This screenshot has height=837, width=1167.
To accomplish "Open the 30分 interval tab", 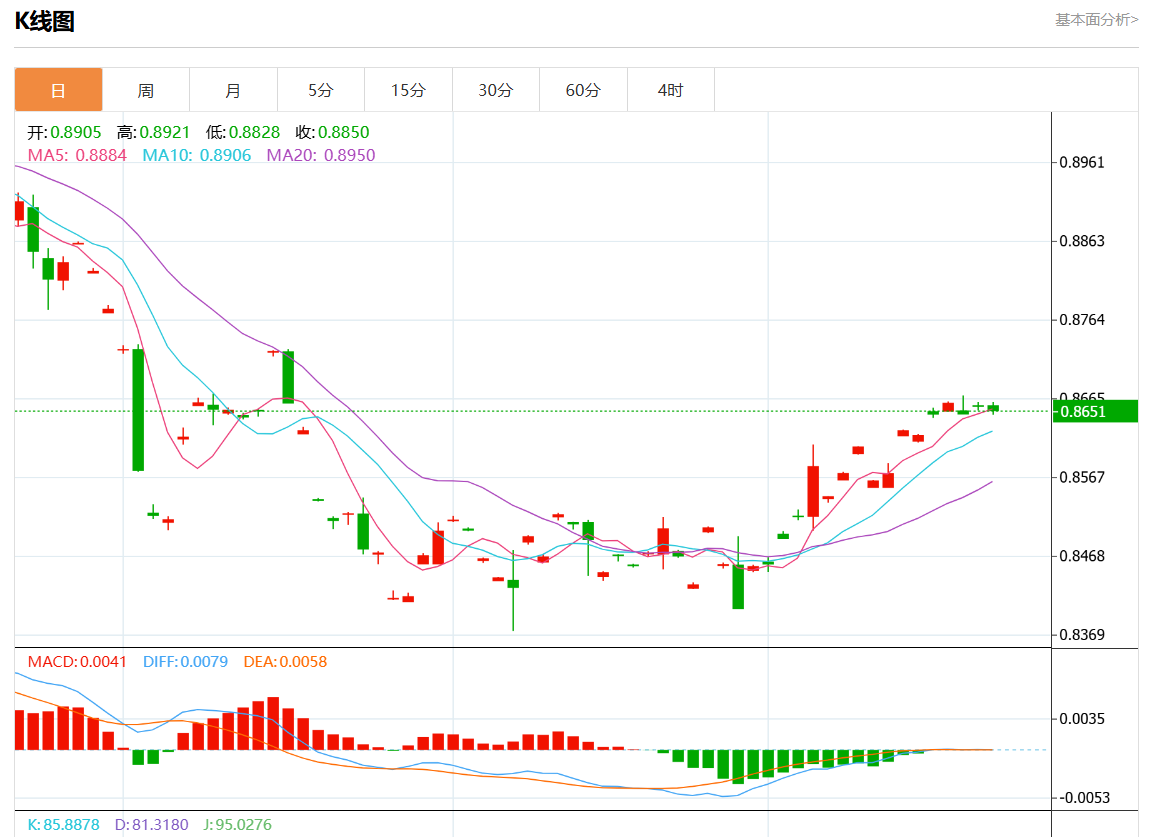I will [x=496, y=90].
